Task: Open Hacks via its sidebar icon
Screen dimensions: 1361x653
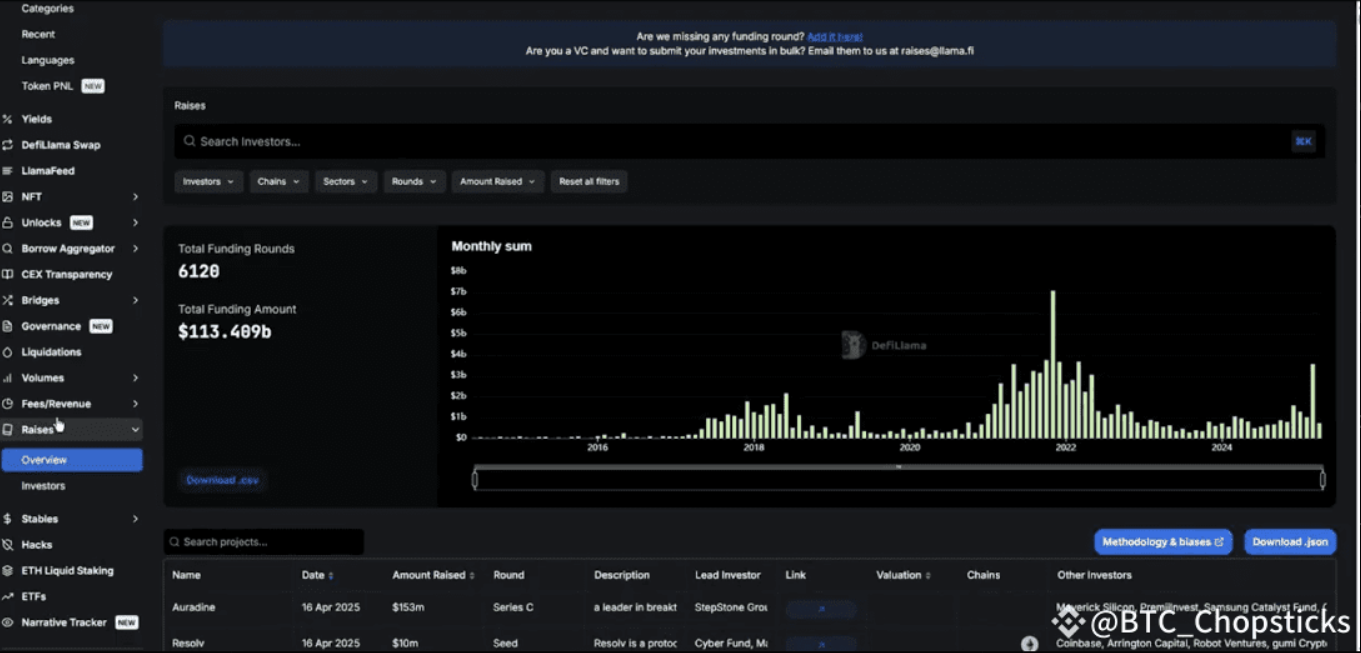Action: click(x=8, y=545)
